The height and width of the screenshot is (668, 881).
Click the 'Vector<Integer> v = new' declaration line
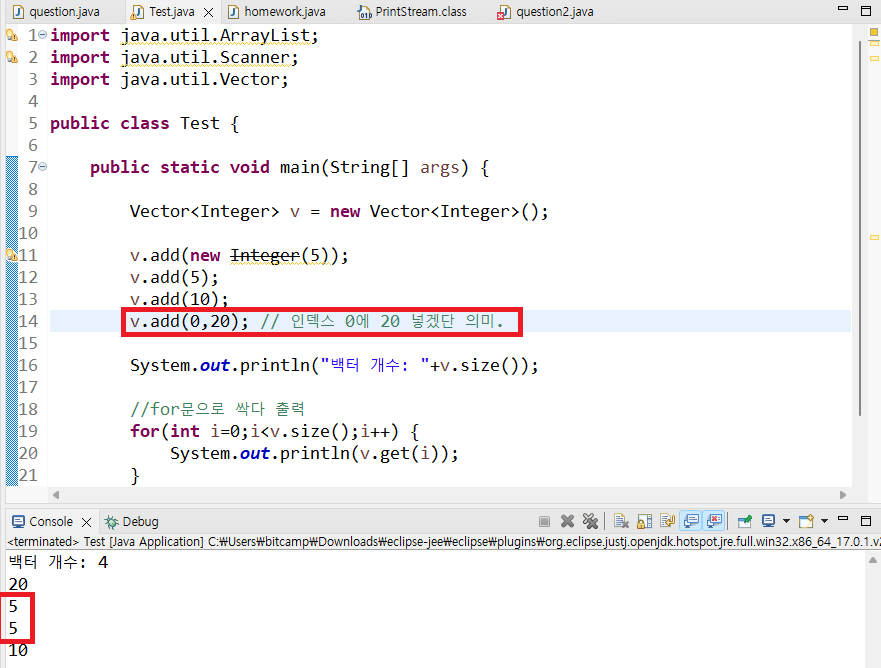[x=339, y=211]
